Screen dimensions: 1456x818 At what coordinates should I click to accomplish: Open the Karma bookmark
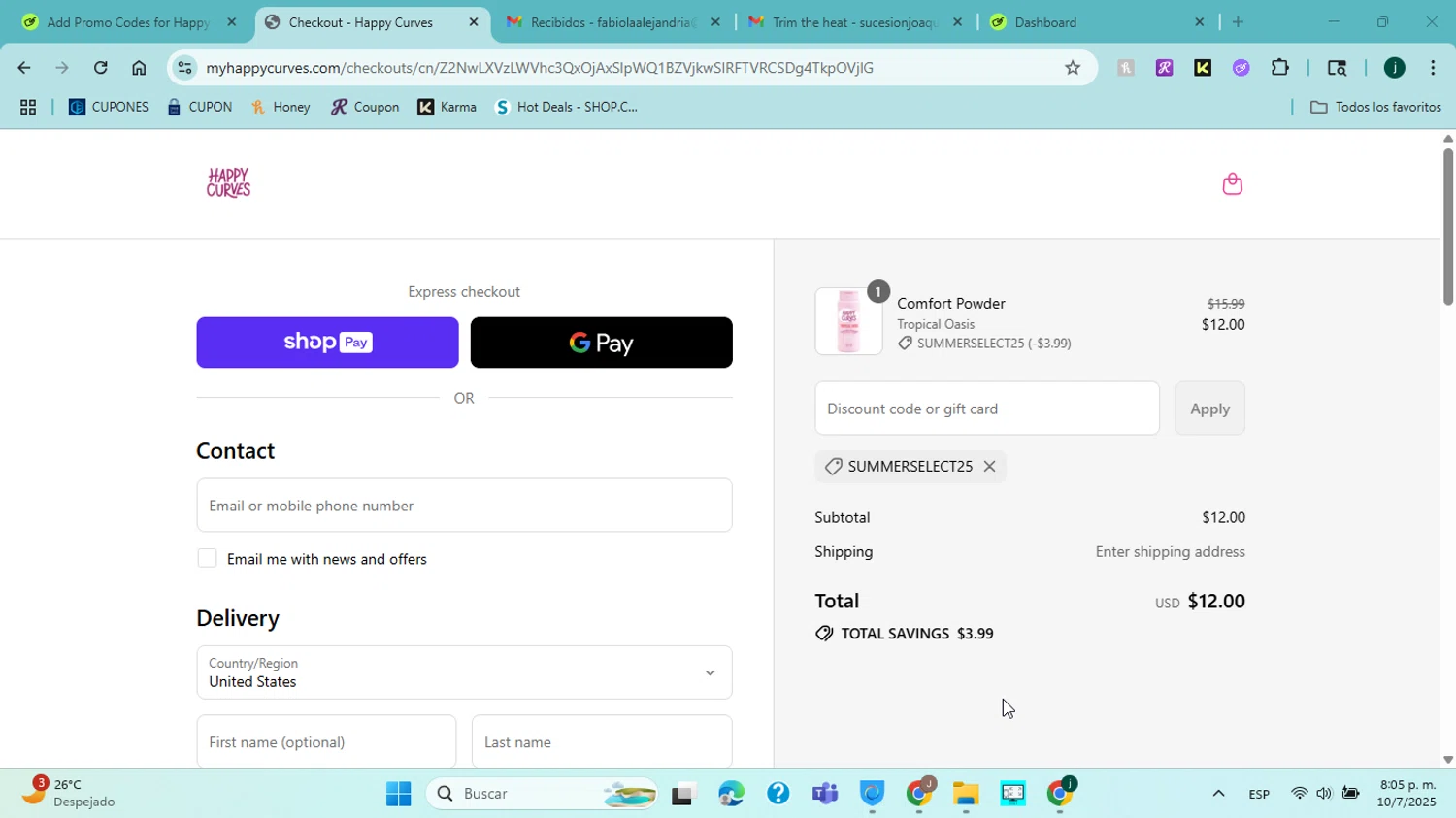(x=447, y=108)
